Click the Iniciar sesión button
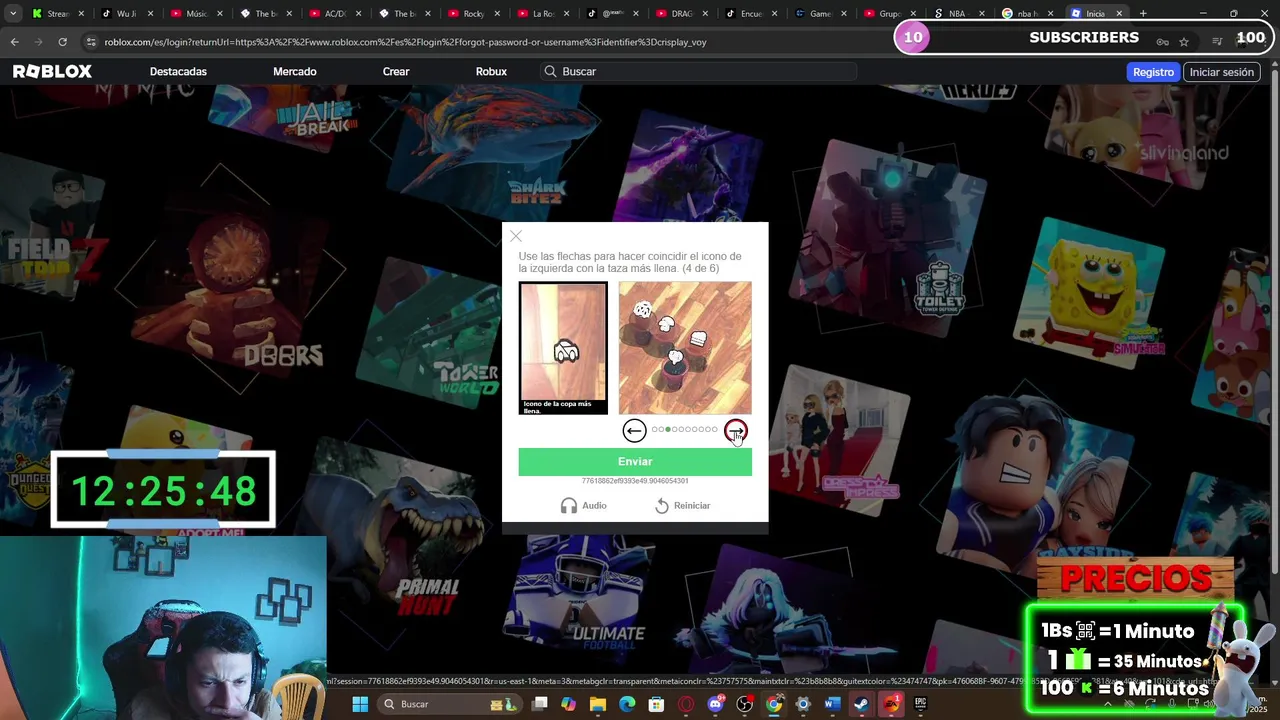The height and width of the screenshot is (720, 1280). [1221, 72]
